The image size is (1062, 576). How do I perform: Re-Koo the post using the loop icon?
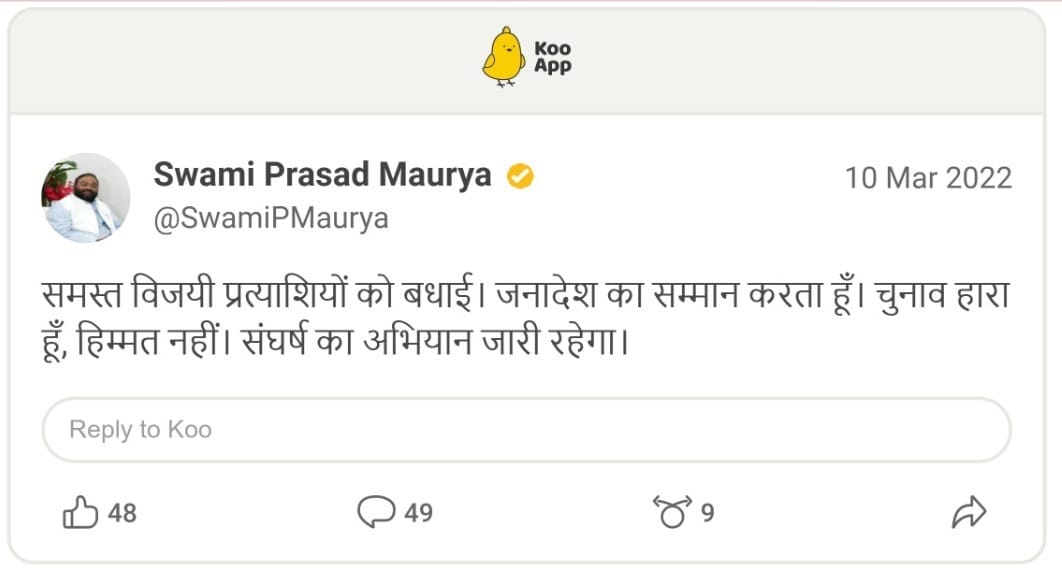tap(673, 512)
